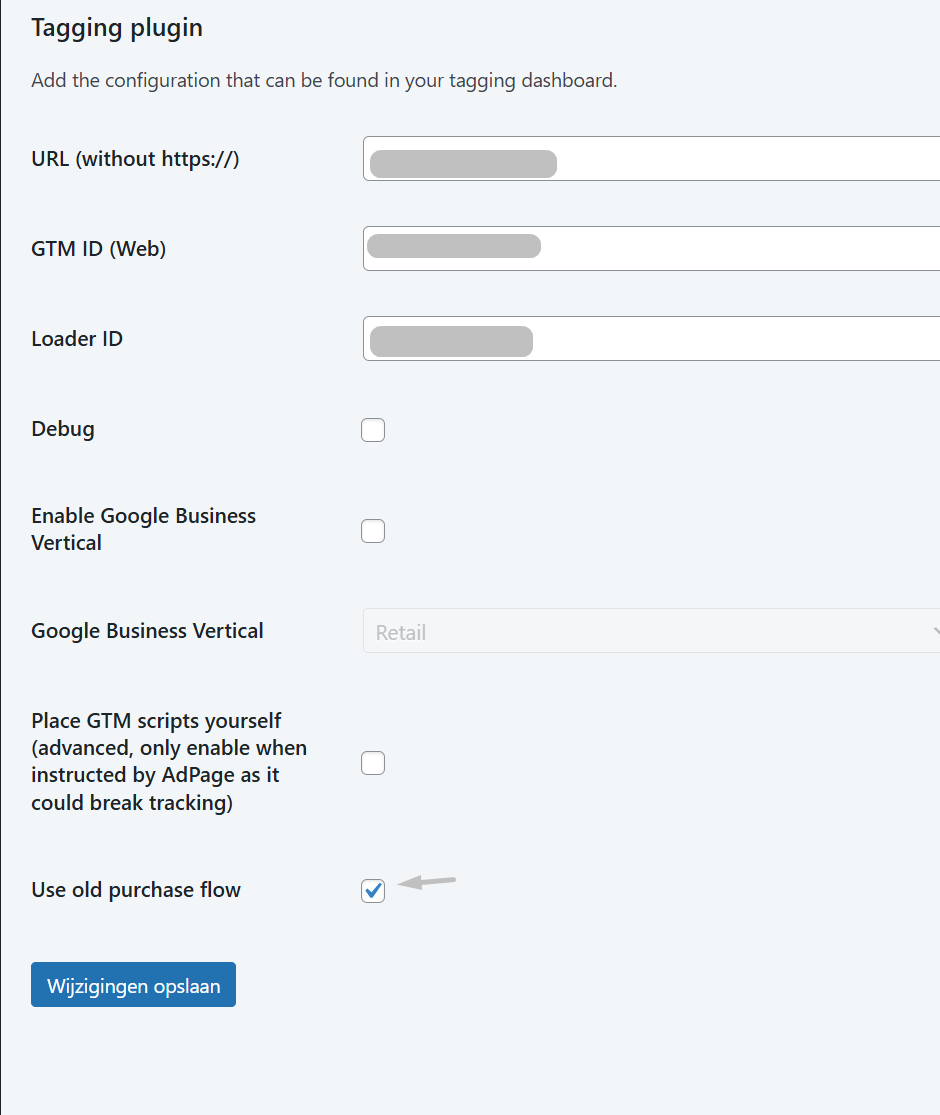Screen dimensions: 940x1115
Task: Click the 'Tagging plugin' heading
Action: click(117, 28)
